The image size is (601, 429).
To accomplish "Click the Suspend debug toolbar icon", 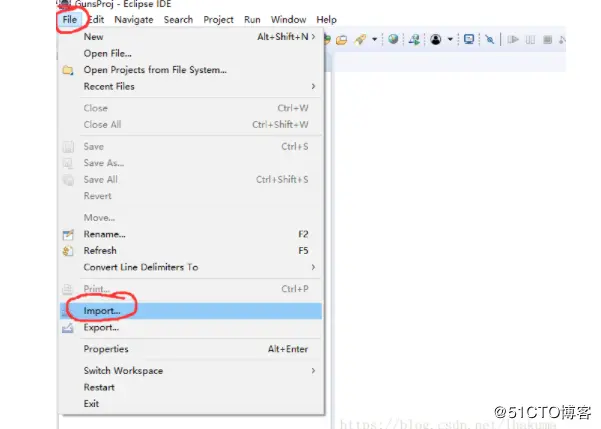I will coord(530,39).
